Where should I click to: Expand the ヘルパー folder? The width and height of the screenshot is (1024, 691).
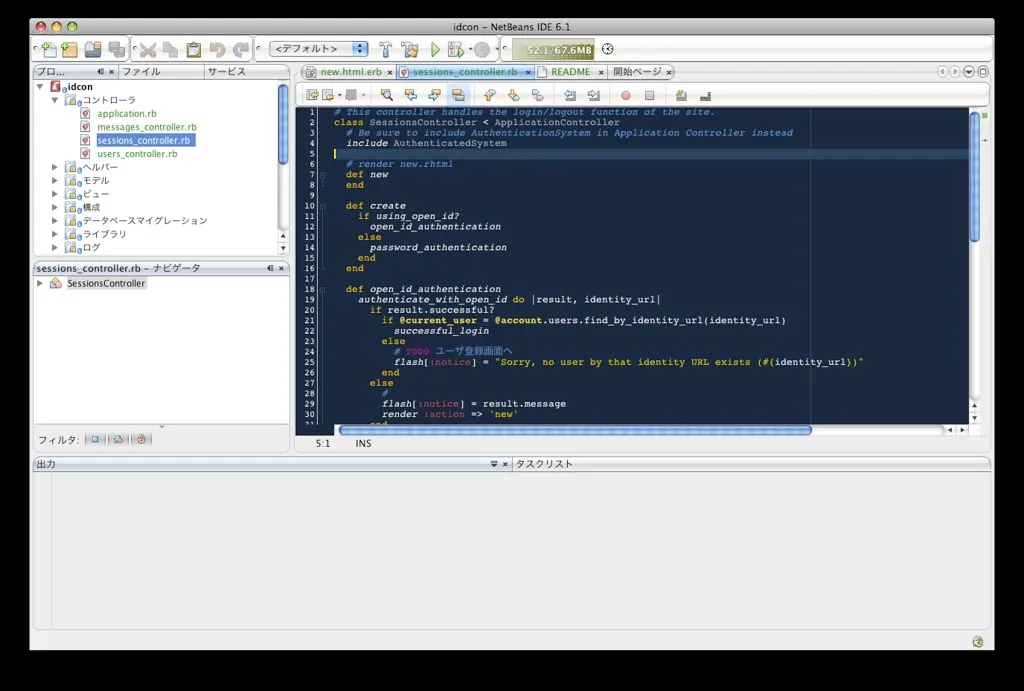click(55, 167)
